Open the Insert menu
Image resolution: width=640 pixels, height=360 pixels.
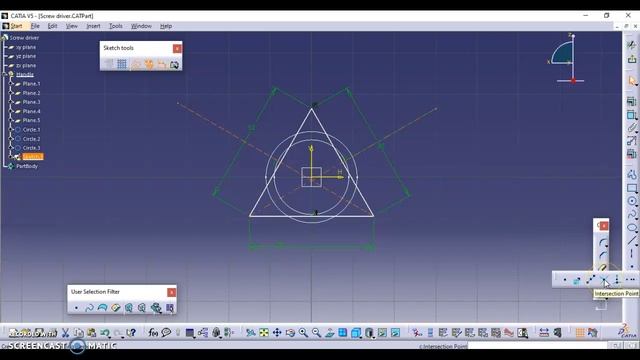click(93, 26)
